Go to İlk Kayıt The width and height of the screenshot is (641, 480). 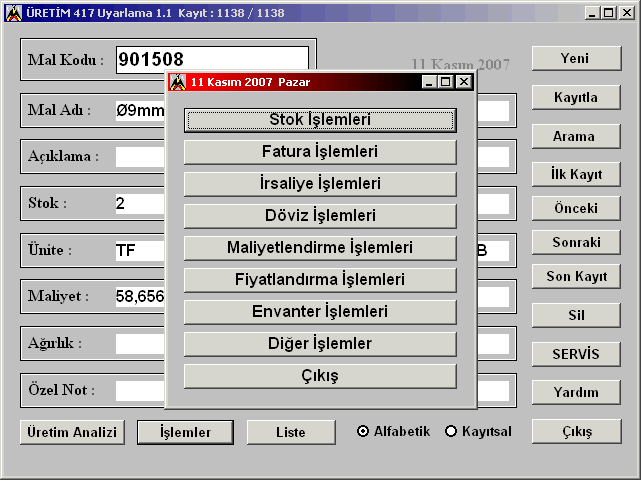click(x=575, y=174)
